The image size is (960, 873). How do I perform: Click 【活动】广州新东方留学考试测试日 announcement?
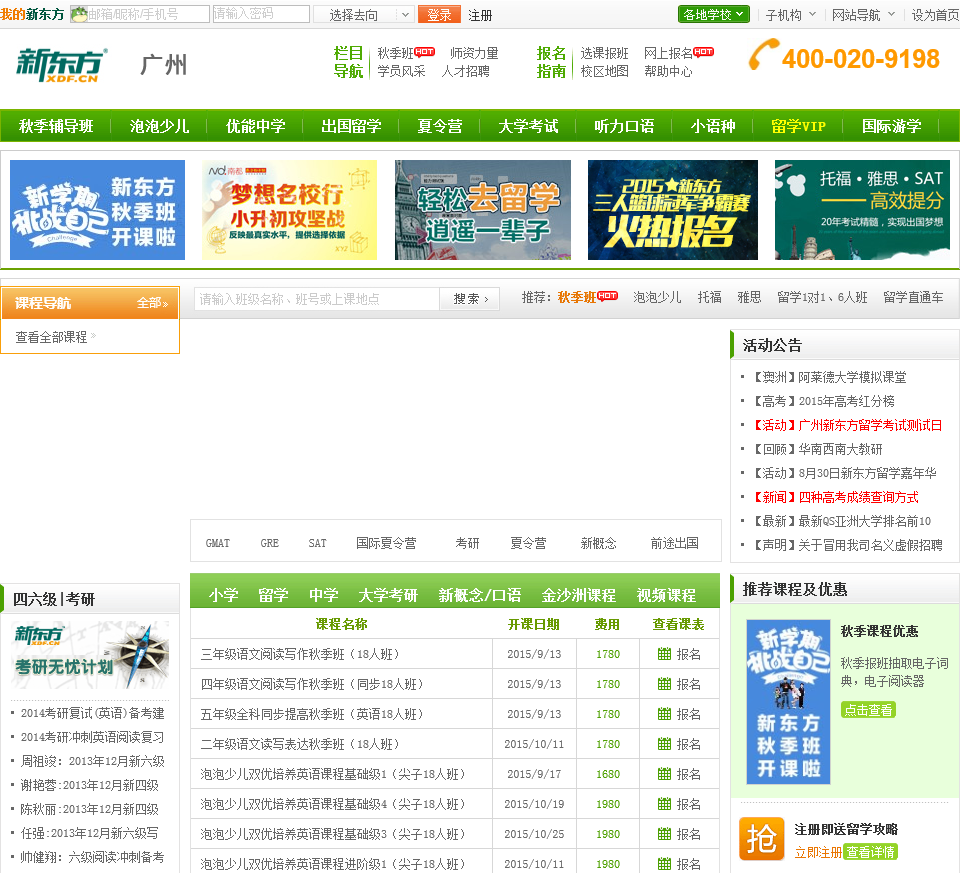click(x=847, y=425)
